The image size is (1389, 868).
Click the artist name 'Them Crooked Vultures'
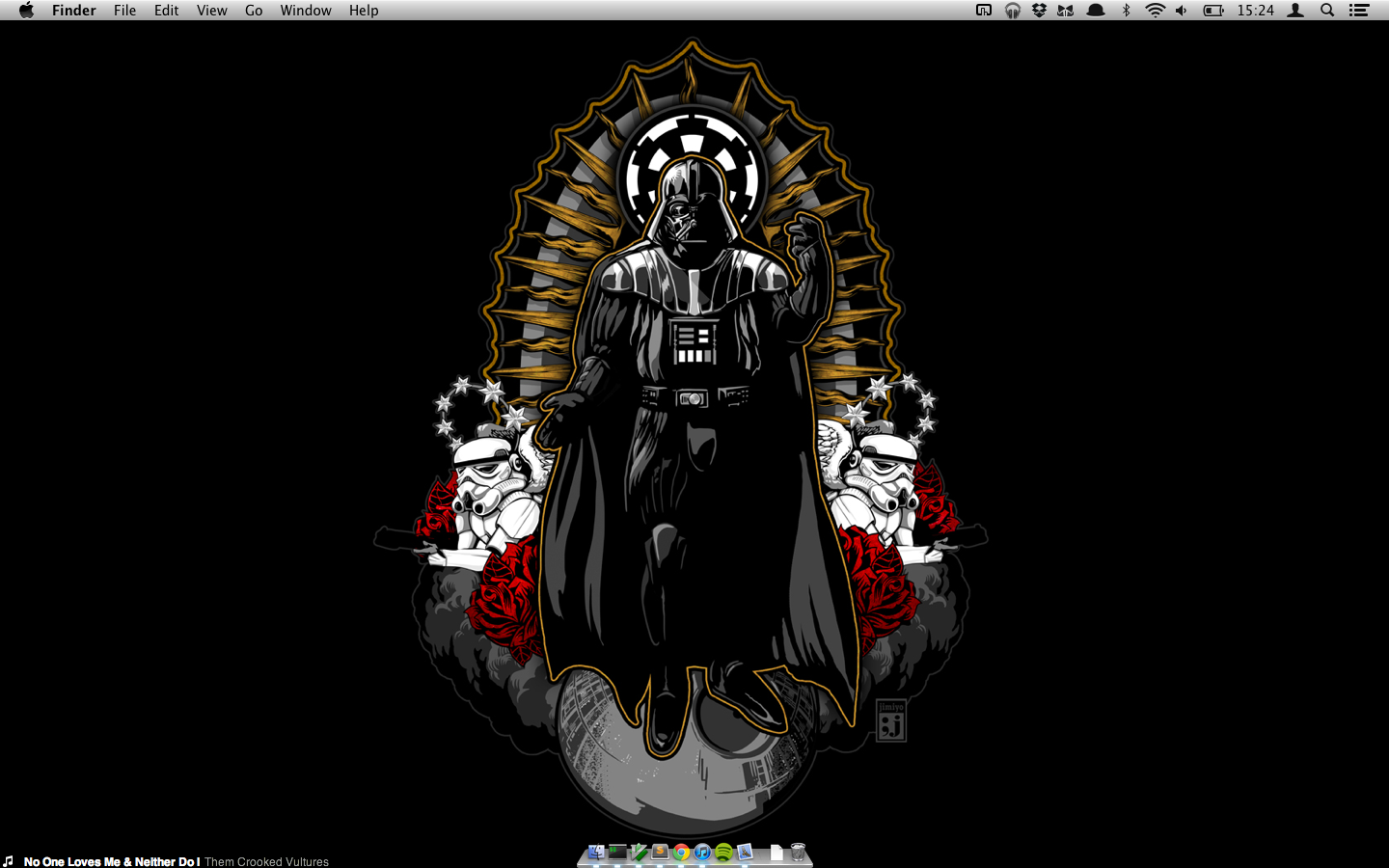(x=266, y=861)
